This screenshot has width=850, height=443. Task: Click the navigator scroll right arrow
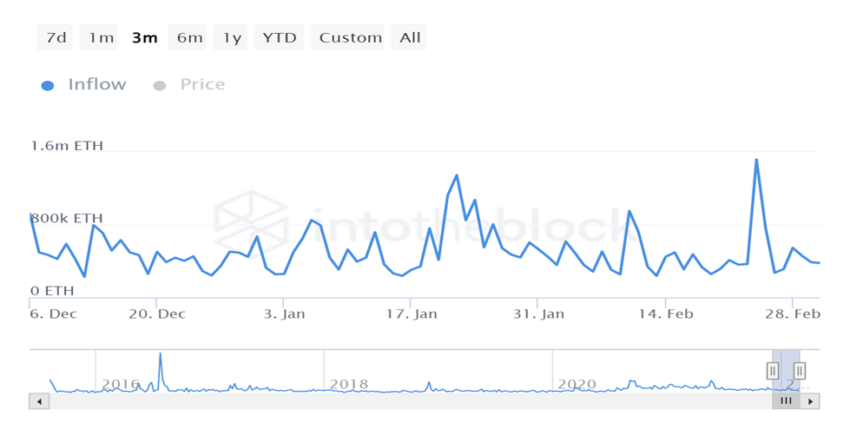pos(810,401)
